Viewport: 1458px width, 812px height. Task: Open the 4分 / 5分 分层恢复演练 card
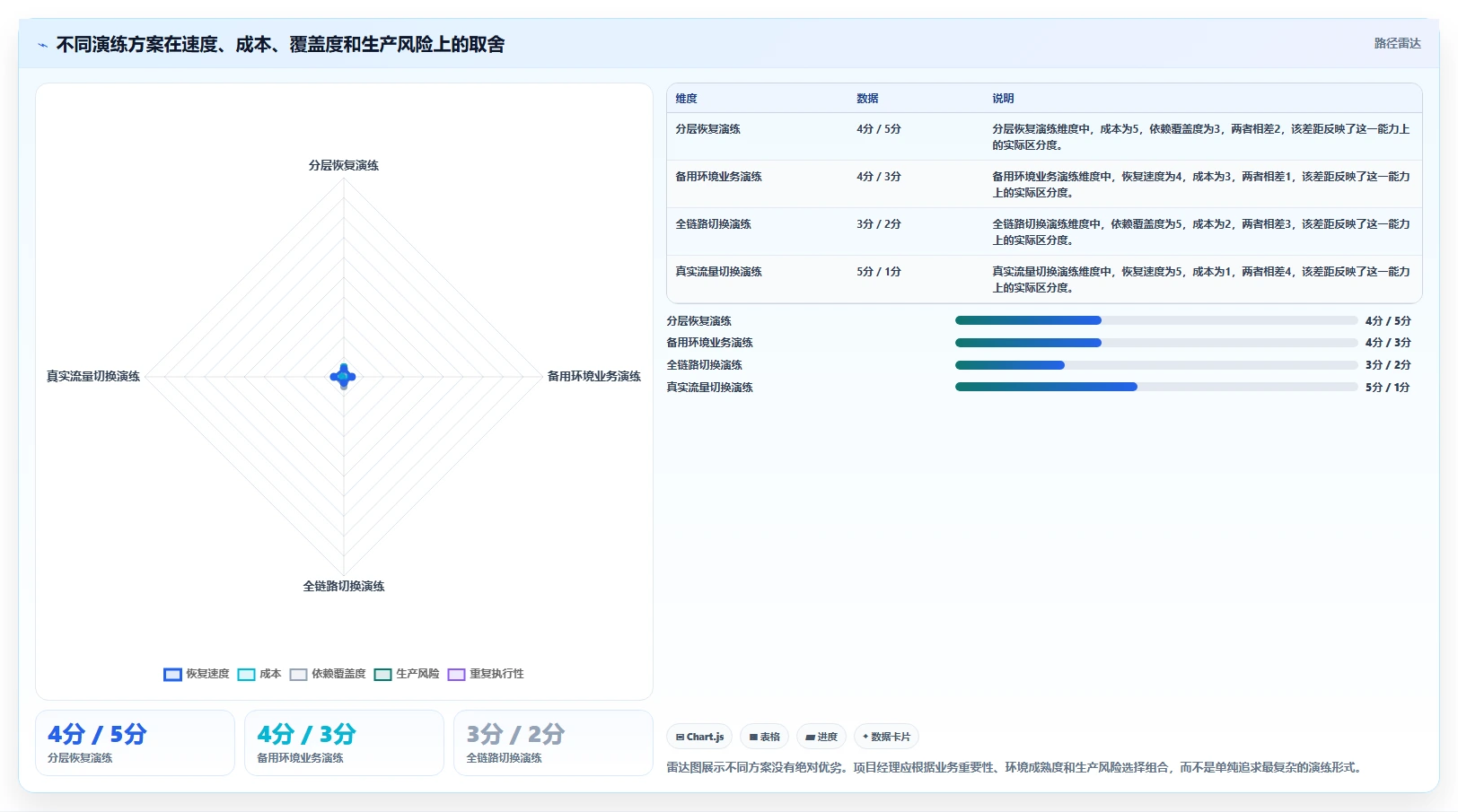[135, 743]
